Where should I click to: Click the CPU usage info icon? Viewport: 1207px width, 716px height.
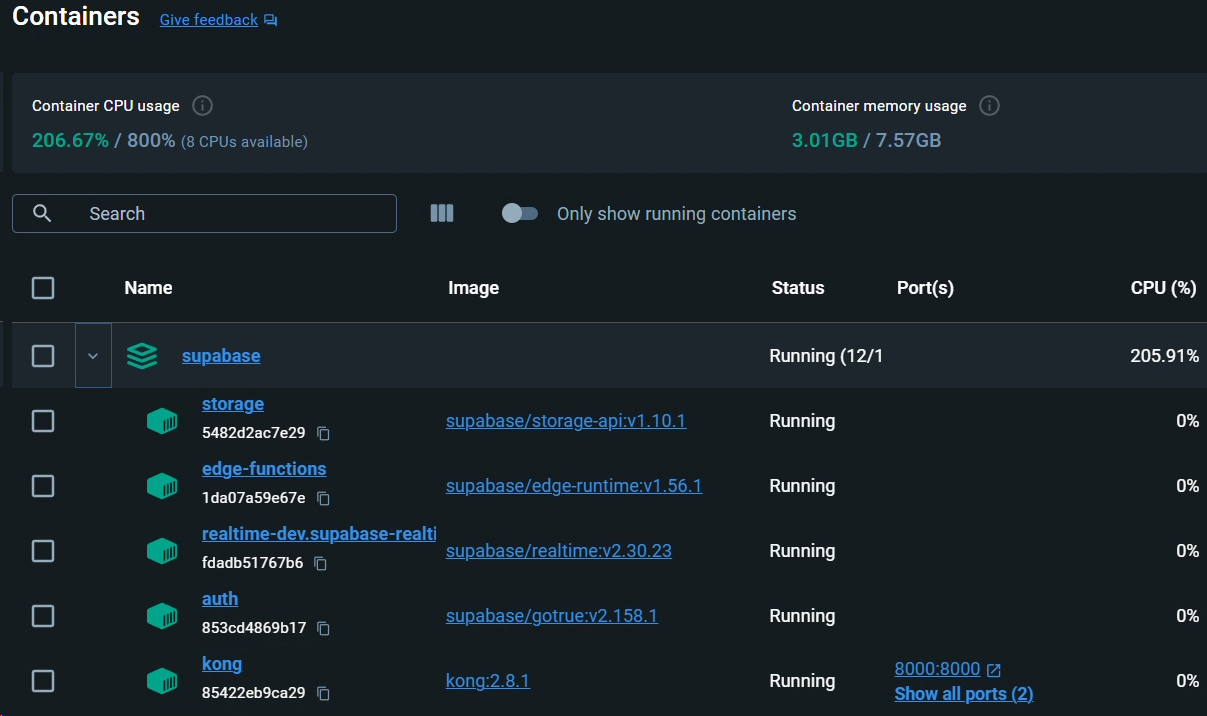(202, 105)
